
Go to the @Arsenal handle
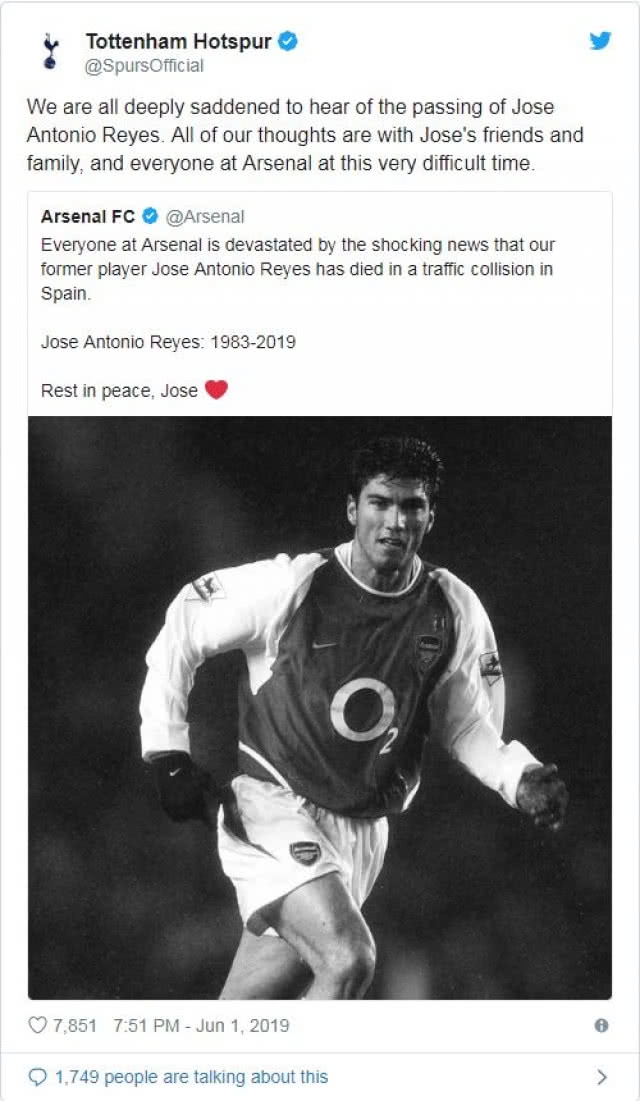pos(204,216)
